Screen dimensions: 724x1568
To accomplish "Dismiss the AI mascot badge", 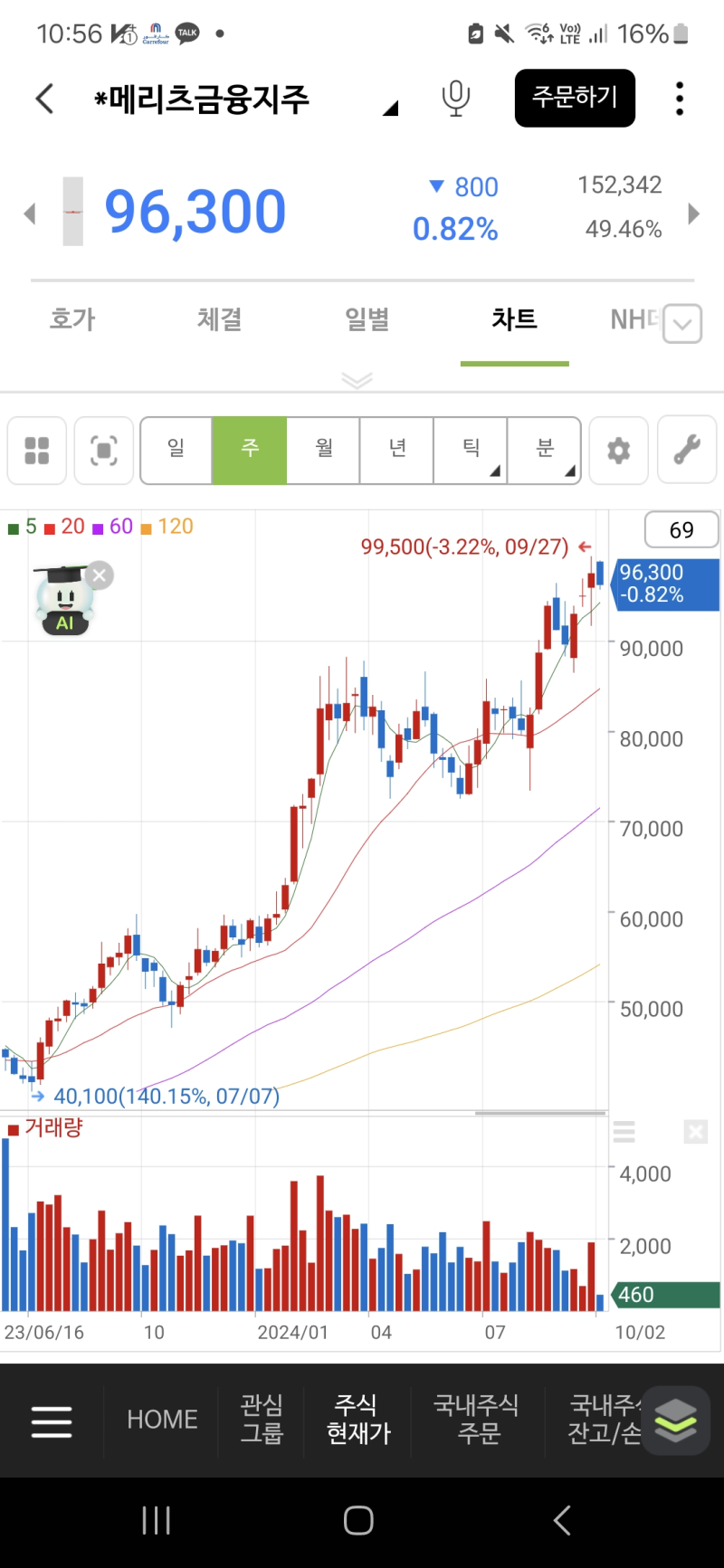I will 100,575.
